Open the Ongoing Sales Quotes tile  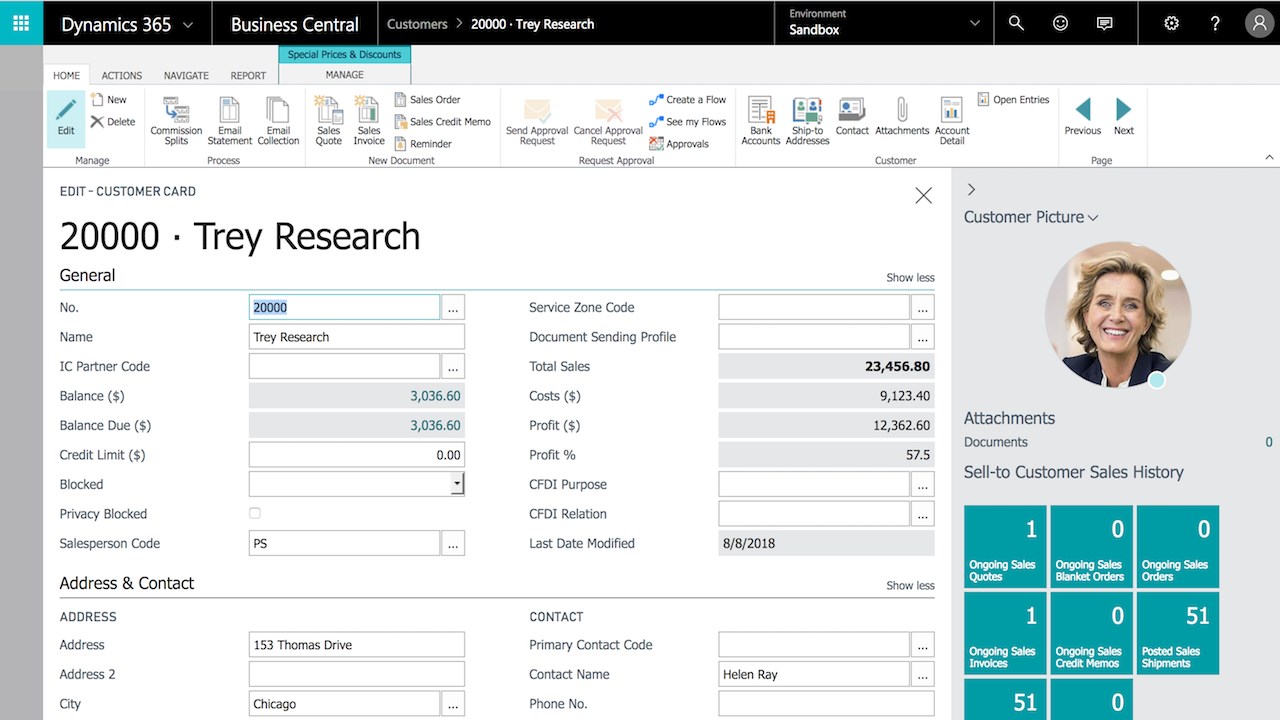[x=1005, y=546]
